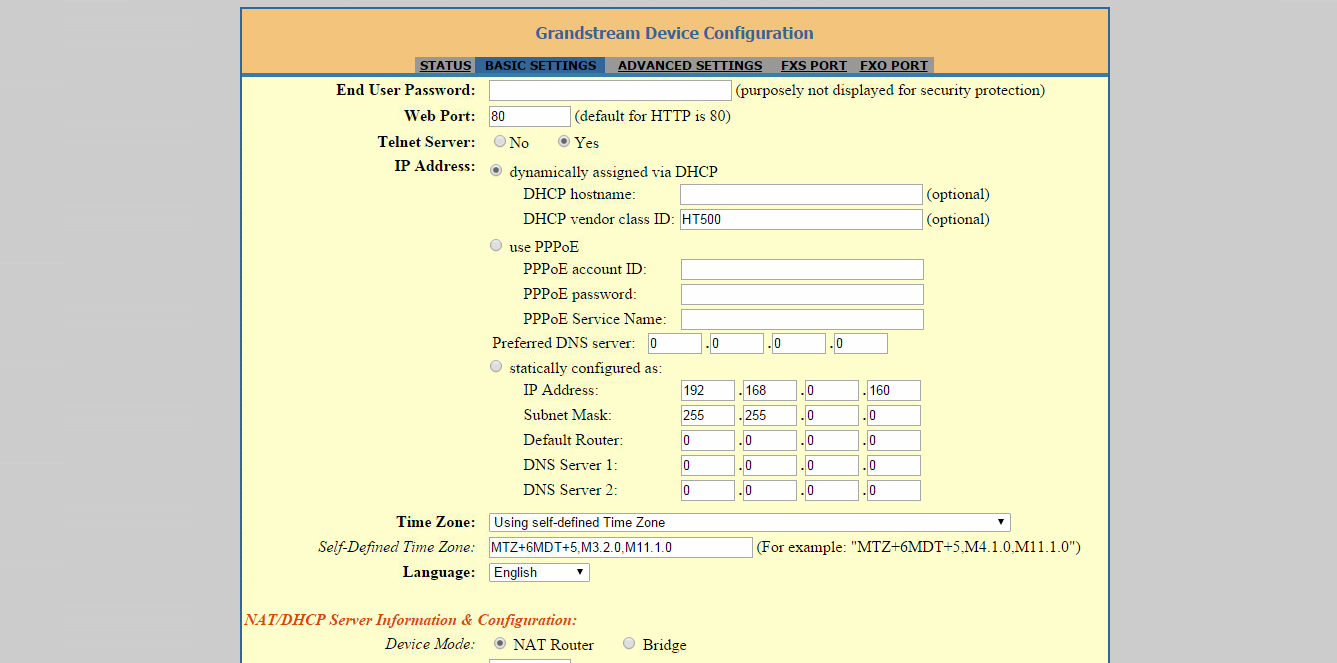
Task: Select dynamically assigned via DHCP option
Action: point(496,171)
